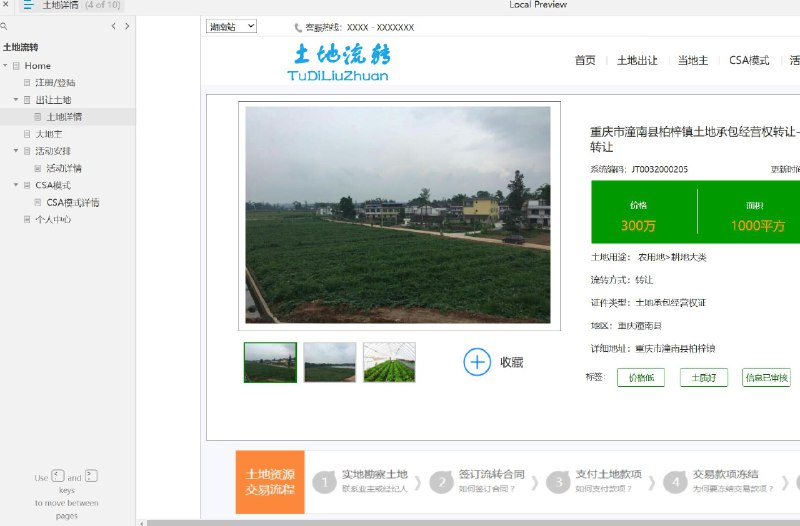Screen dimensions: 800x526
Task: Go to next page with right chevron
Action: [x=127, y=26]
